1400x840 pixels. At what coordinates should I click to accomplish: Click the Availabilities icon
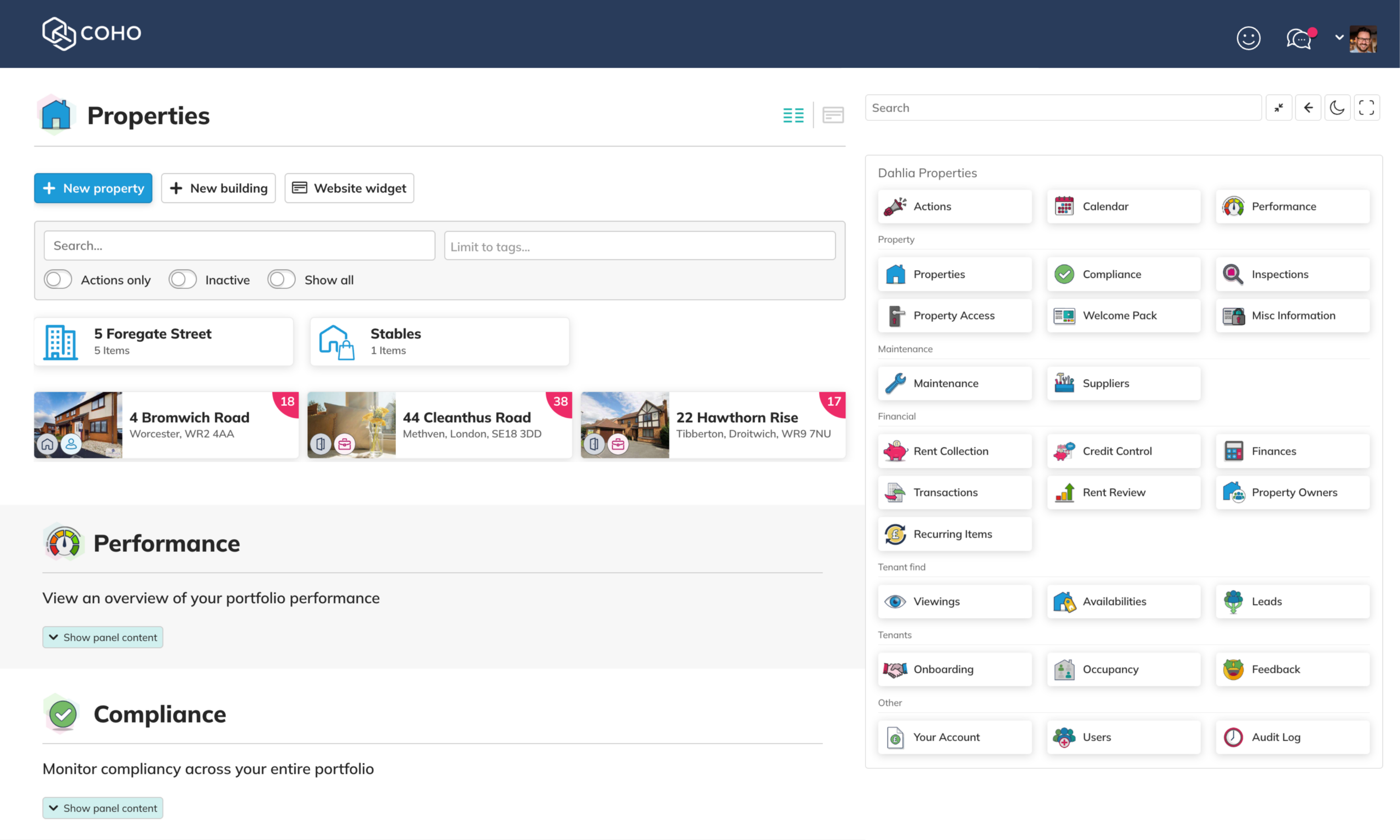1064,602
